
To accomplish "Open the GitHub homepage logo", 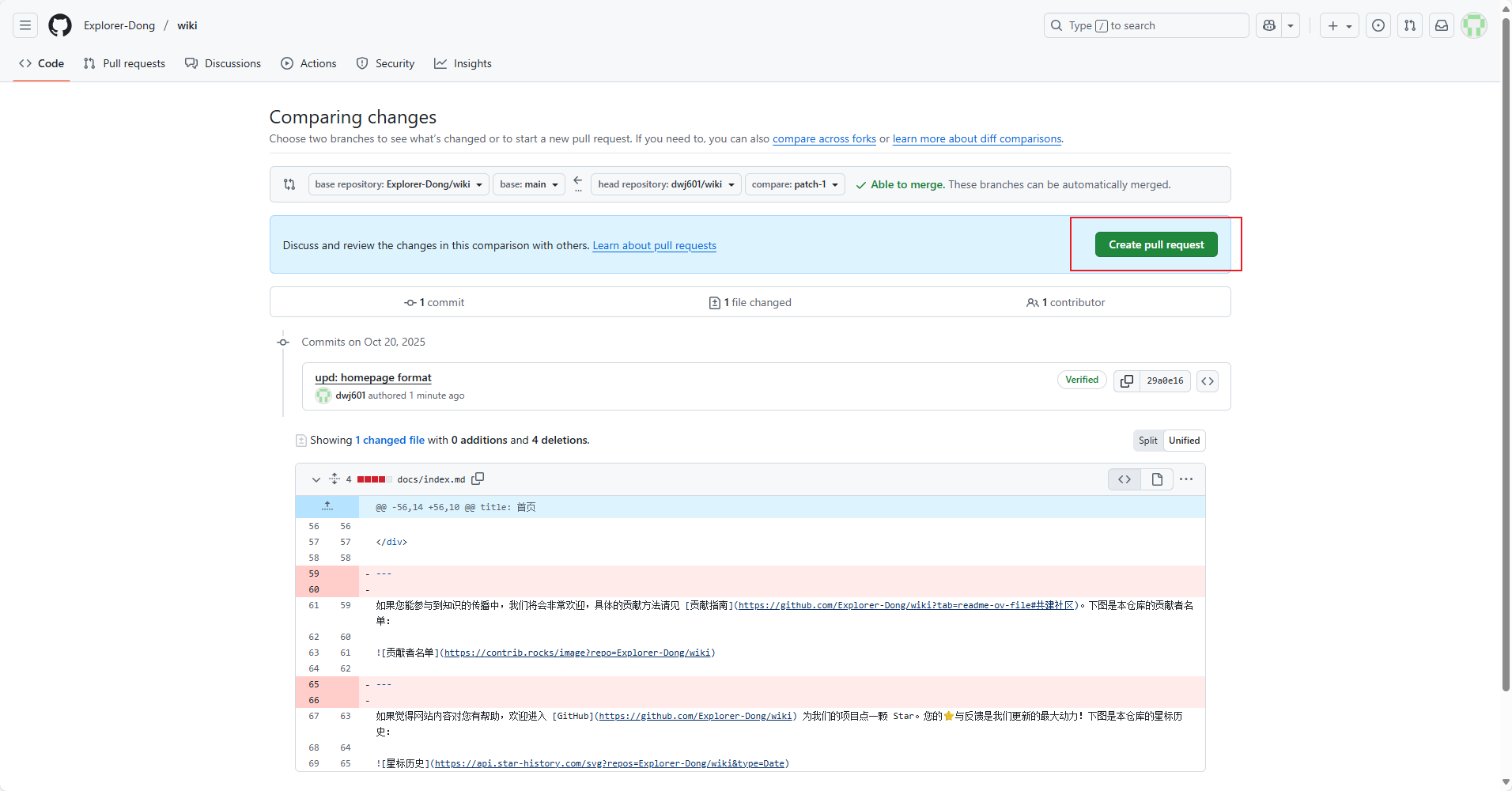I will coord(60,25).
